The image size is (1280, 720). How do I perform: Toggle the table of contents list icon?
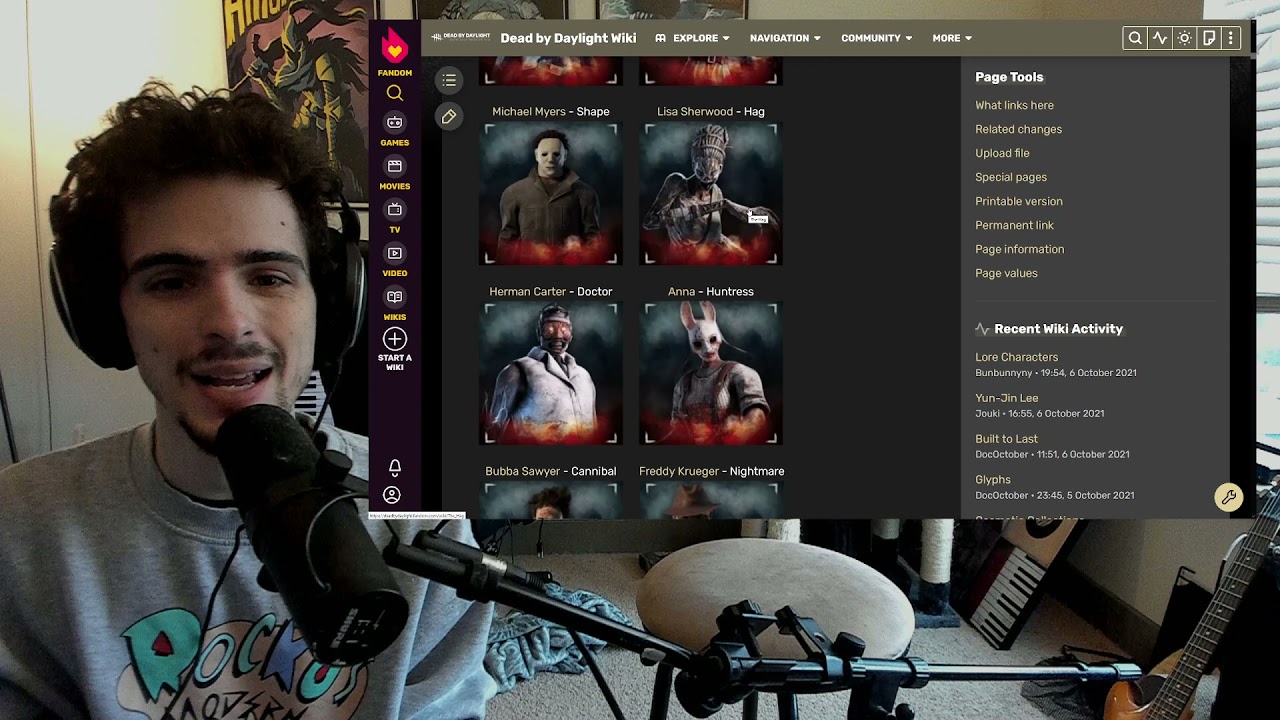point(449,80)
